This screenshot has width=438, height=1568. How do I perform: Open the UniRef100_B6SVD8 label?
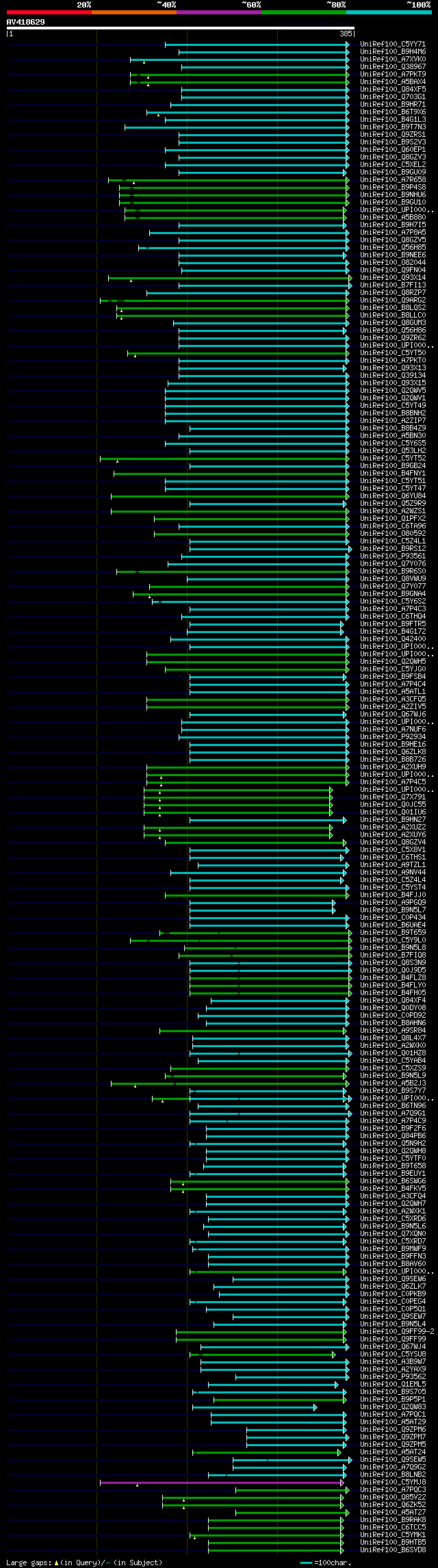(393, 1550)
